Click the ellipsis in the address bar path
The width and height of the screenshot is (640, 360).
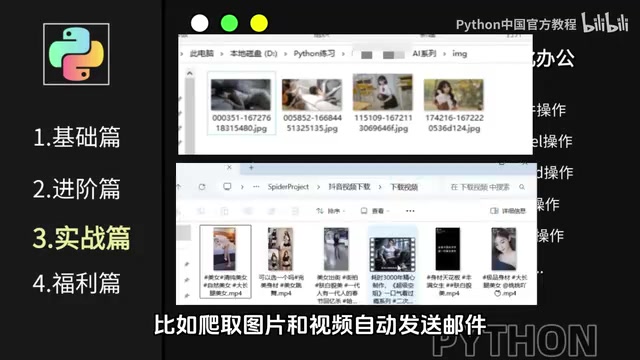coord(256,187)
